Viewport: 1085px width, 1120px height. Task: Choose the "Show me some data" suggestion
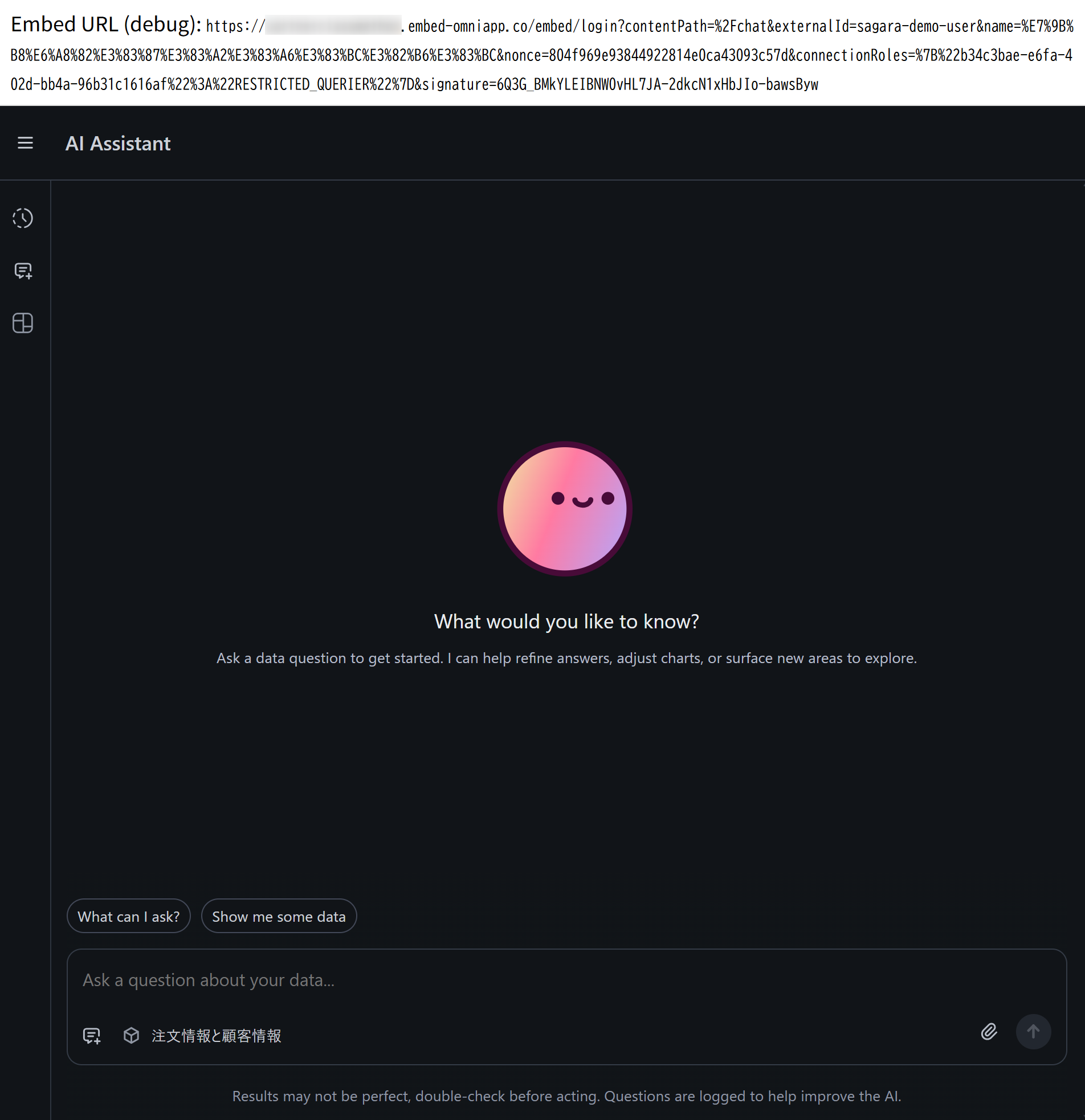(x=279, y=916)
